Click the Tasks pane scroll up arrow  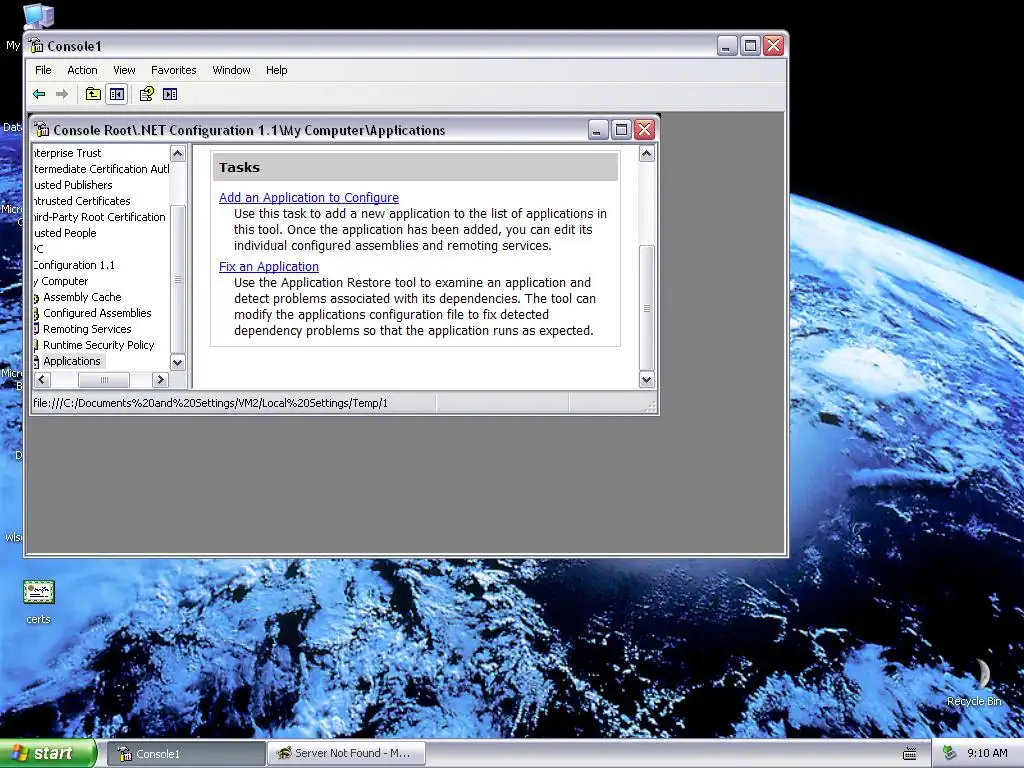pyautogui.click(x=647, y=153)
